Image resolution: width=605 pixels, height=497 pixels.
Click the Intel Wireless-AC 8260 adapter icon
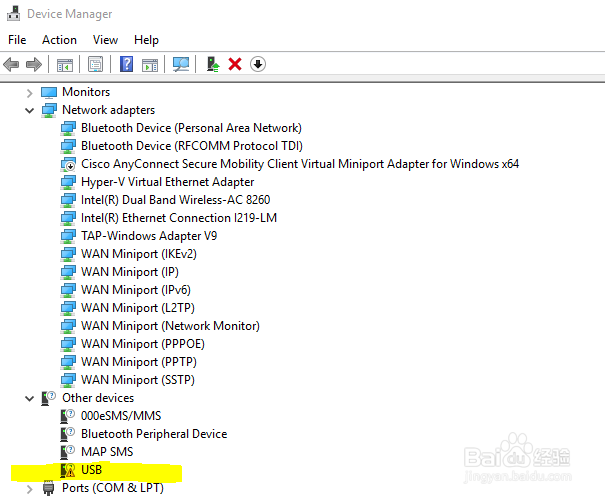(x=68, y=200)
